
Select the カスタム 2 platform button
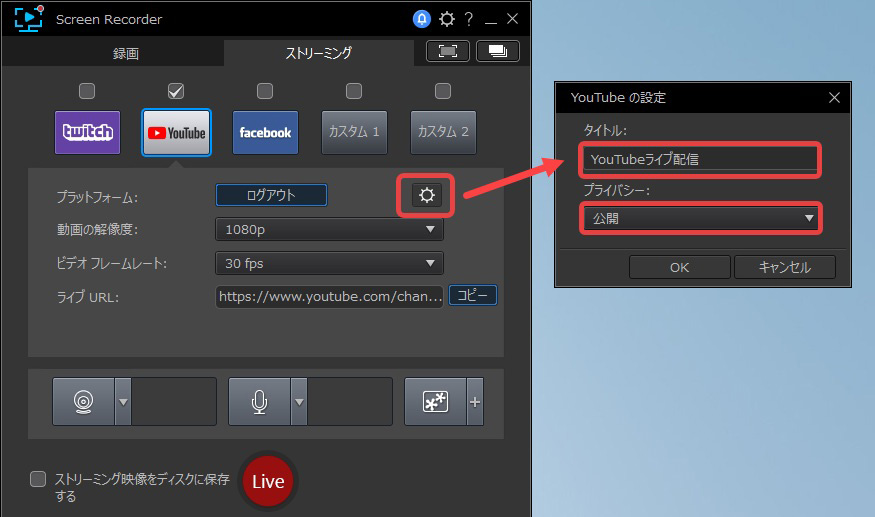pyautogui.click(x=443, y=132)
